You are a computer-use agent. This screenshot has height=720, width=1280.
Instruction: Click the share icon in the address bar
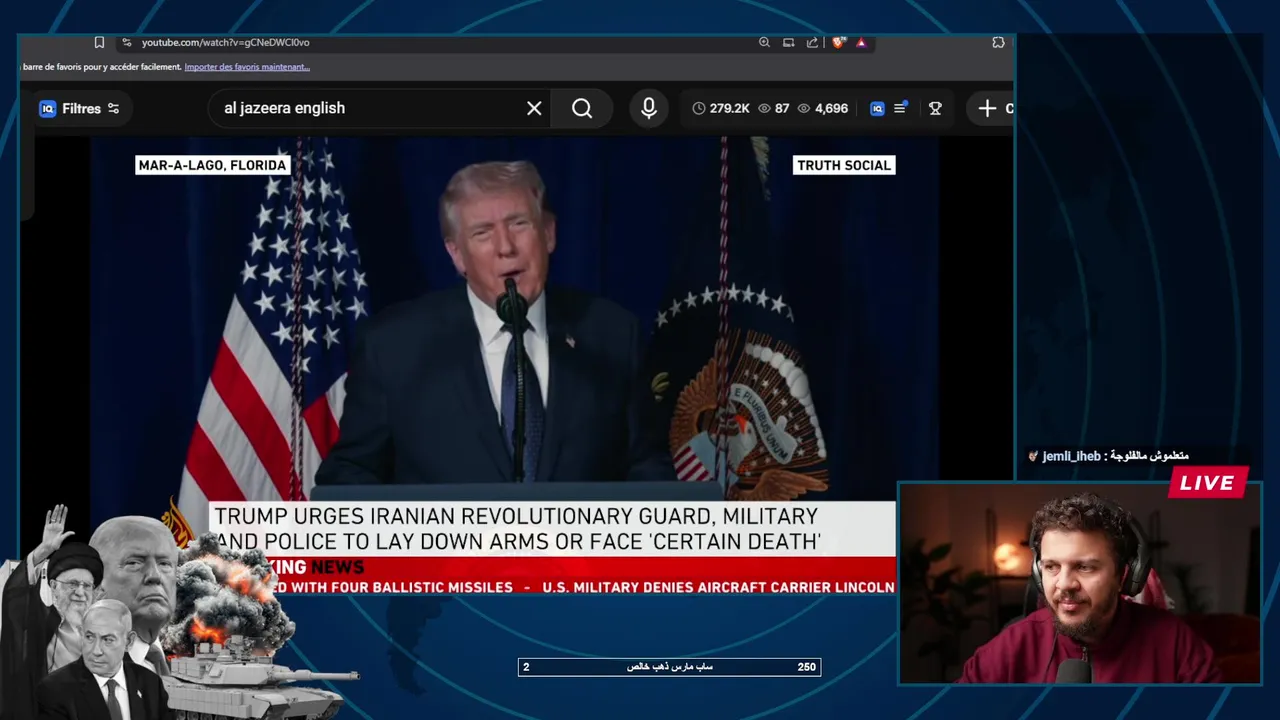click(812, 42)
